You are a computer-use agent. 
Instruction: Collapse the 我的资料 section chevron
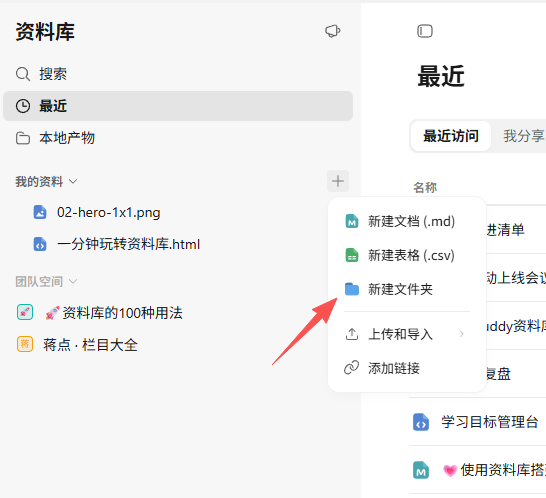[x=73, y=181]
